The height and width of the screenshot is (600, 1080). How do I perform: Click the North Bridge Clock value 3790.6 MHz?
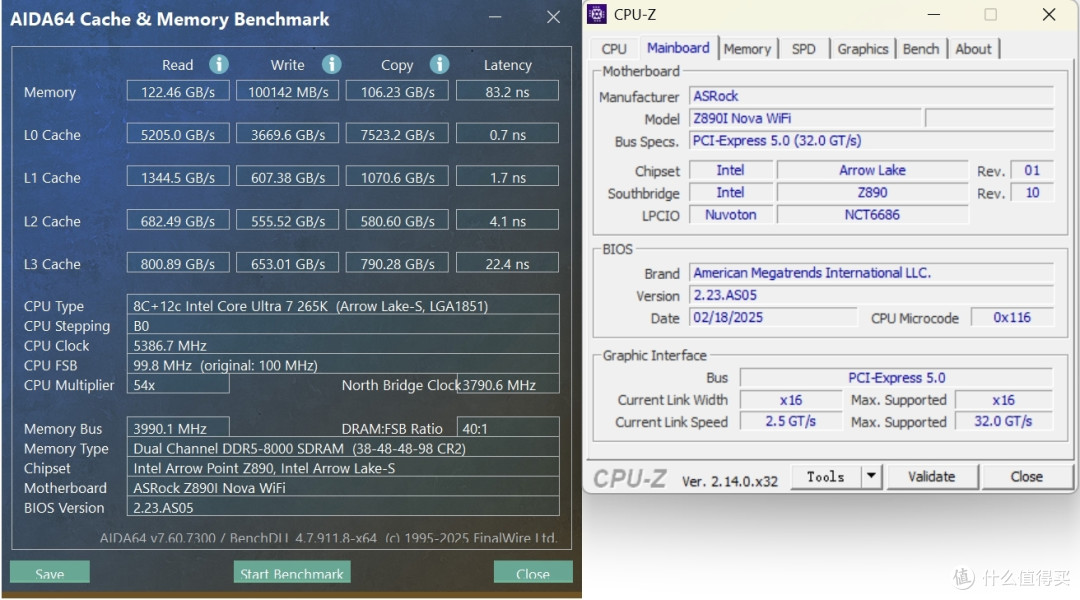[x=508, y=384]
